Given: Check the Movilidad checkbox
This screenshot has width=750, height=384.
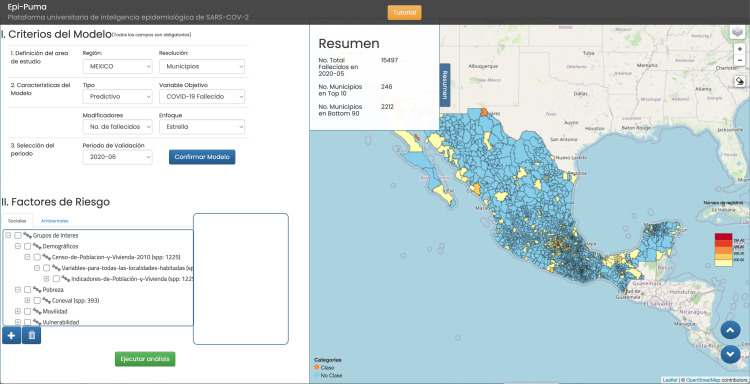Looking at the screenshot, I should [27, 311].
